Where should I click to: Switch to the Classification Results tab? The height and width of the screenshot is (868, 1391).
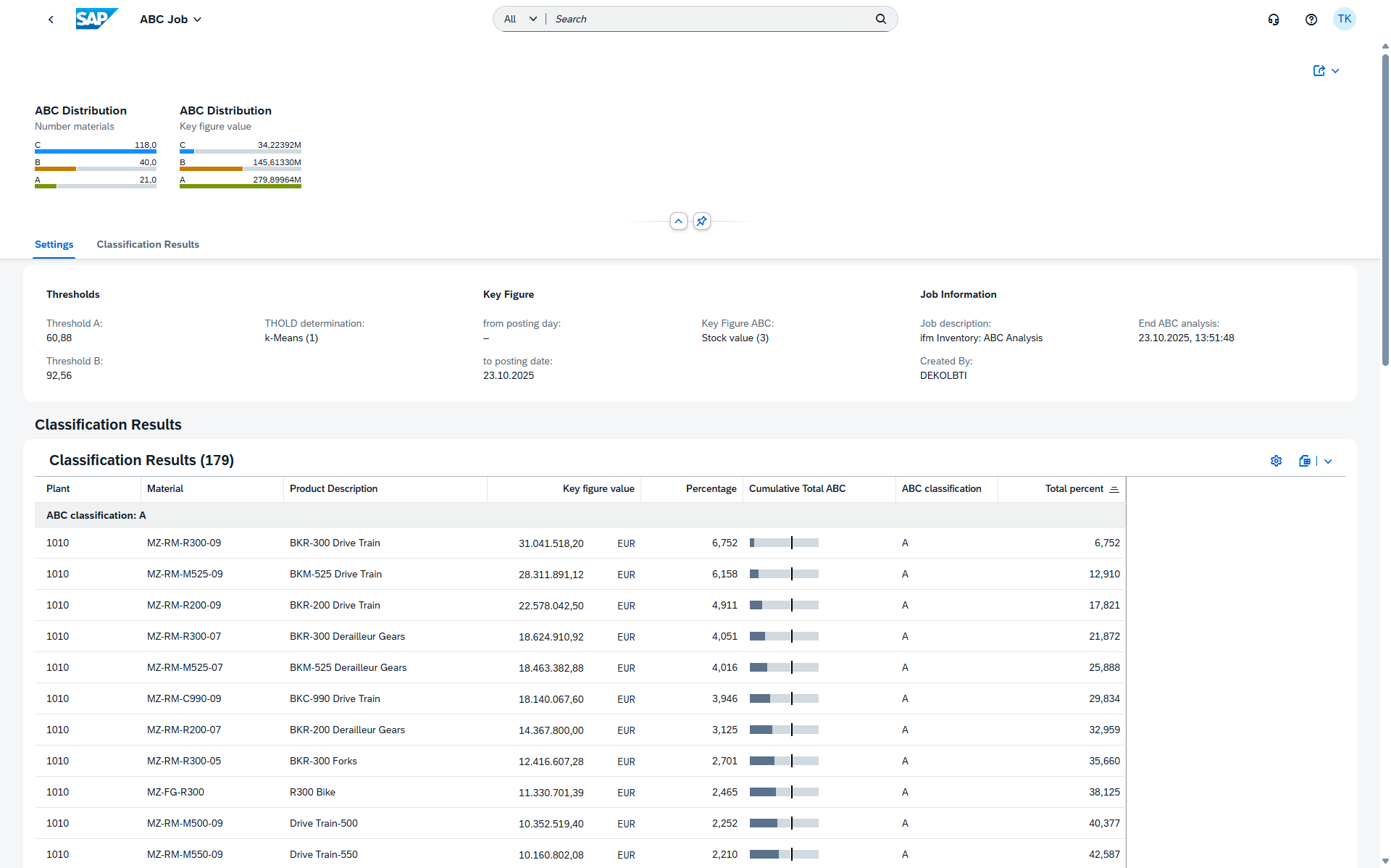pyautogui.click(x=148, y=244)
